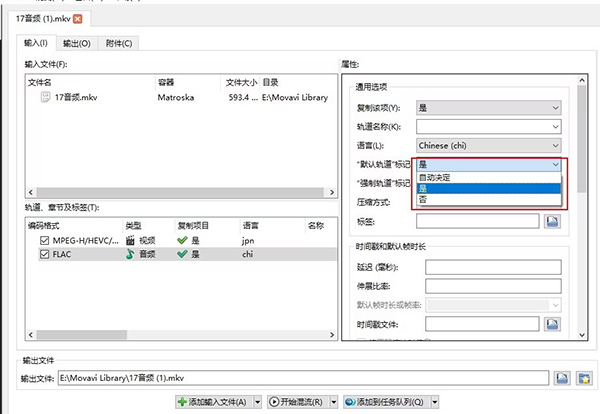Click the 轨道名称 input field

[x=489, y=126]
